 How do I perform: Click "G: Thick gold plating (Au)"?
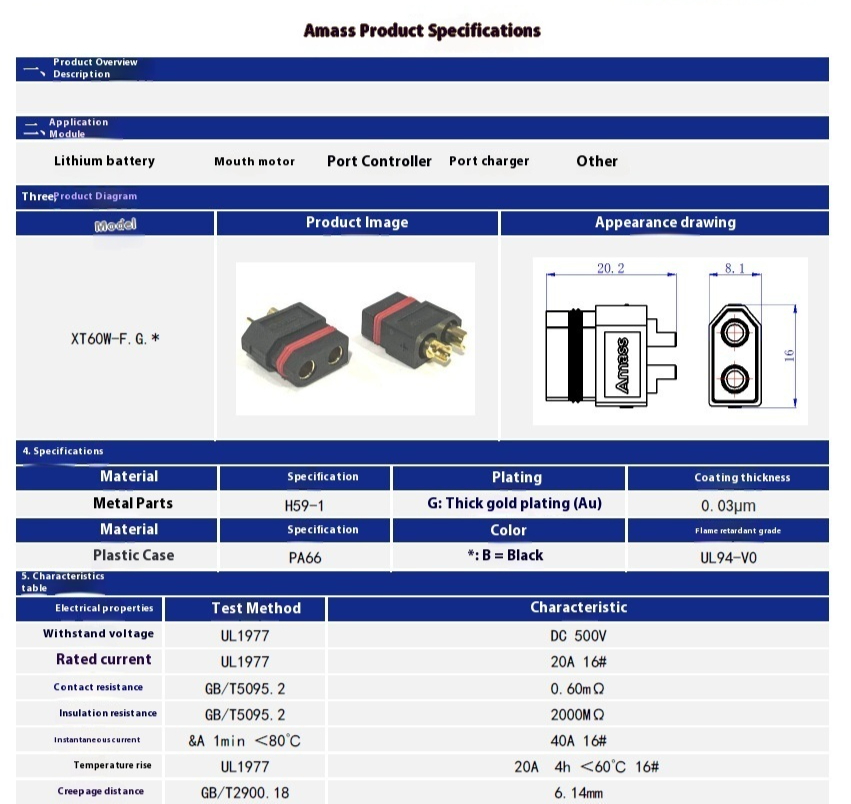(x=515, y=504)
